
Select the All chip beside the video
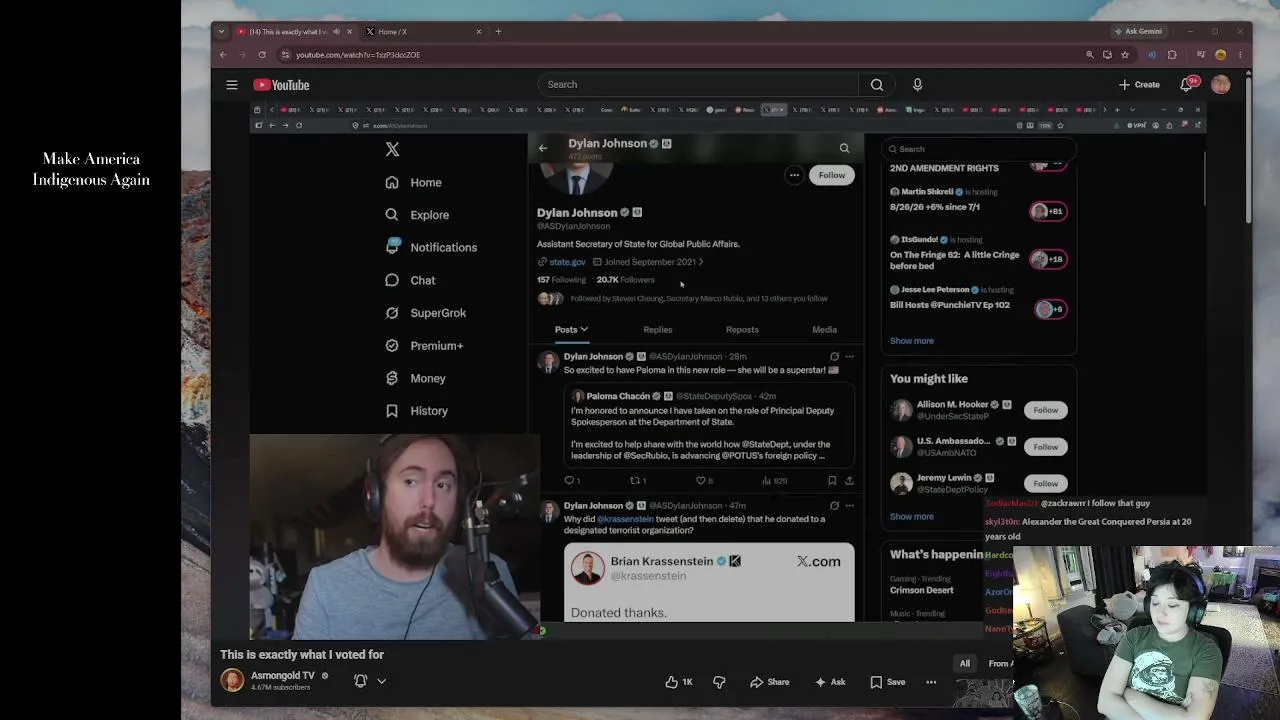(965, 663)
